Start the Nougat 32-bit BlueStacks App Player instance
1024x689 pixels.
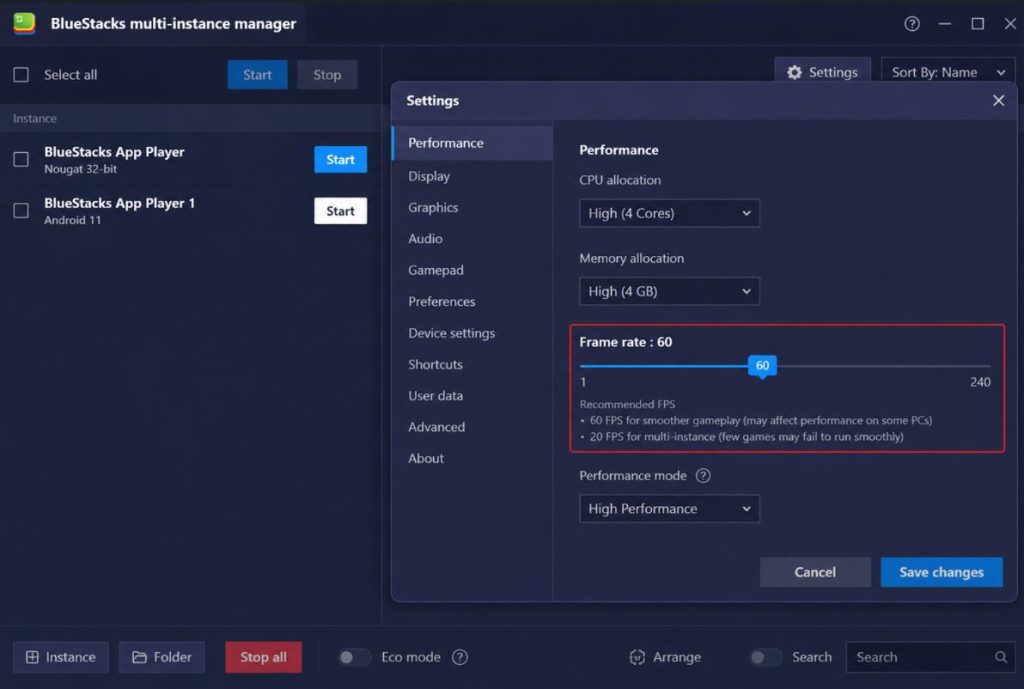[x=340, y=159]
